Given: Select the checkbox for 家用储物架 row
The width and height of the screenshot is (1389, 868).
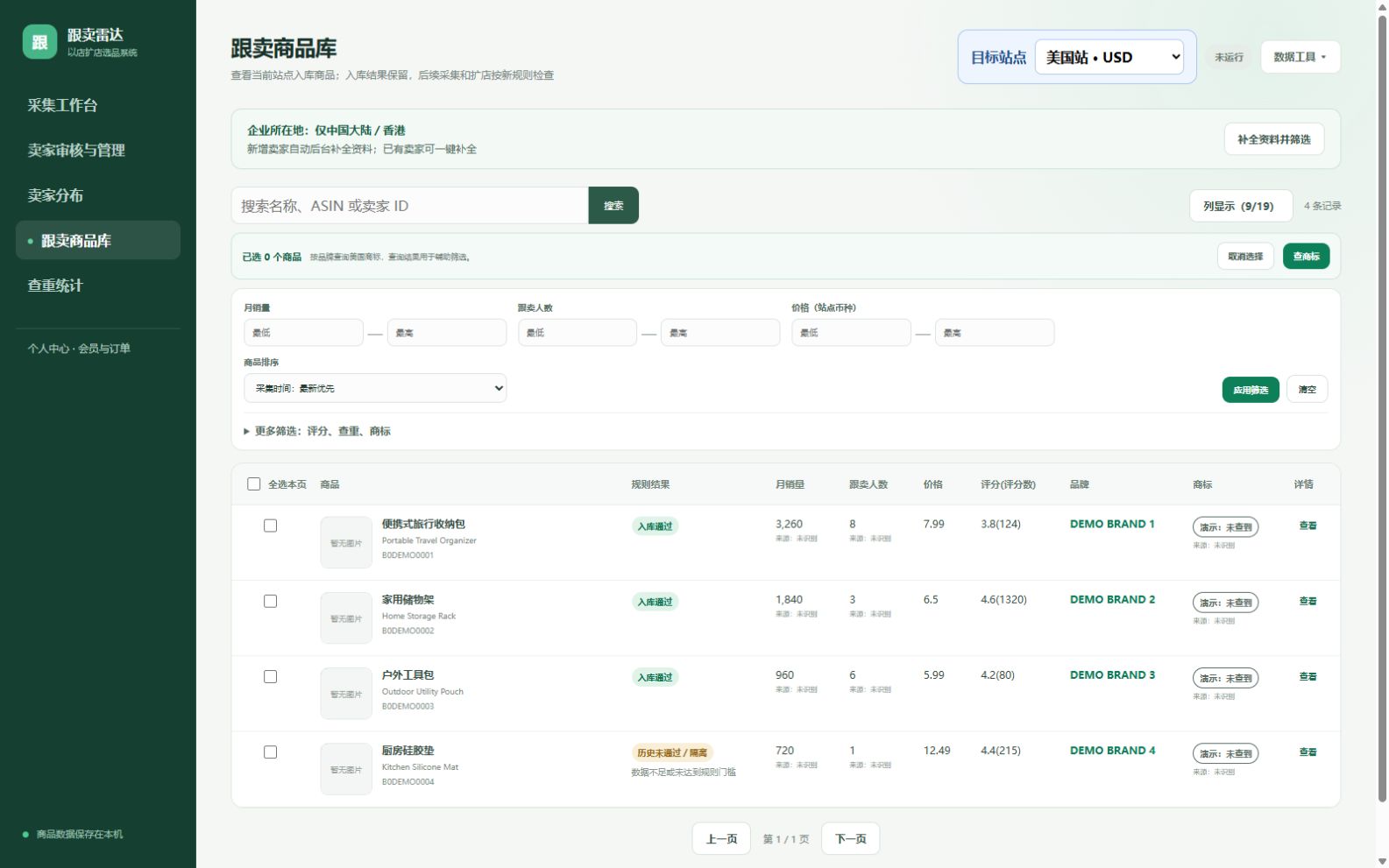Looking at the screenshot, I should click(x=271, y=601).
